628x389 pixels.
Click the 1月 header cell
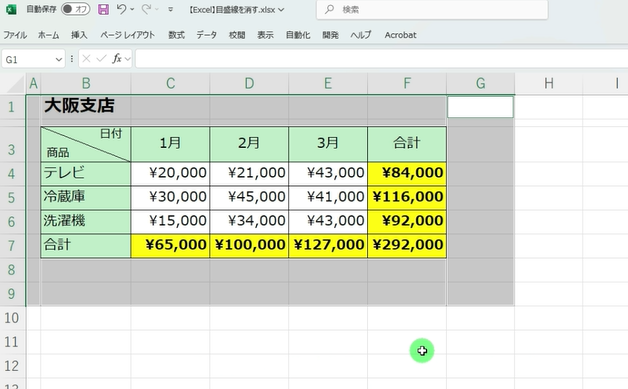170,143
